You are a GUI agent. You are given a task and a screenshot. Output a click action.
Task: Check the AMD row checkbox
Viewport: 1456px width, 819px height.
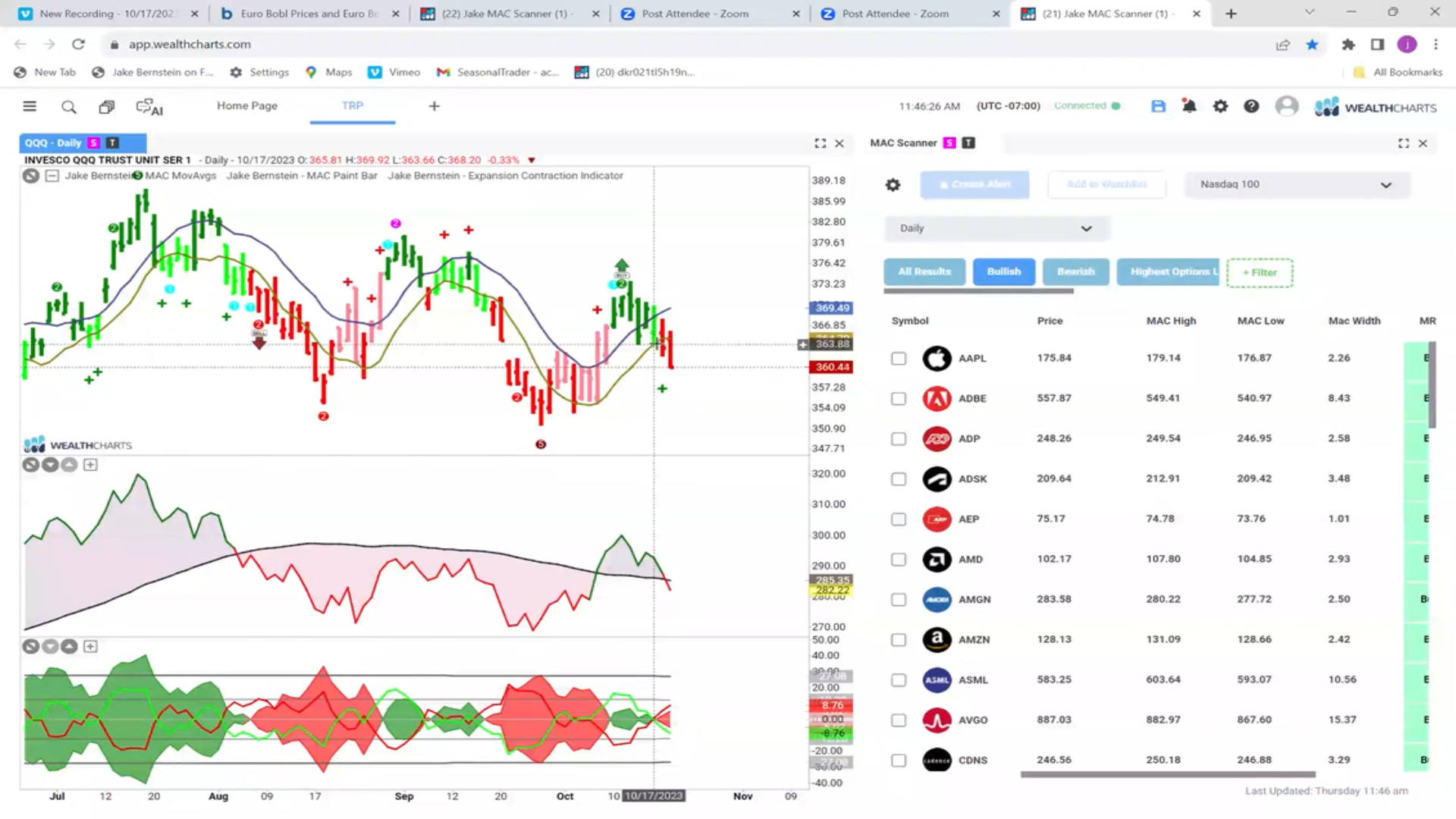click(x=899, y=560)
